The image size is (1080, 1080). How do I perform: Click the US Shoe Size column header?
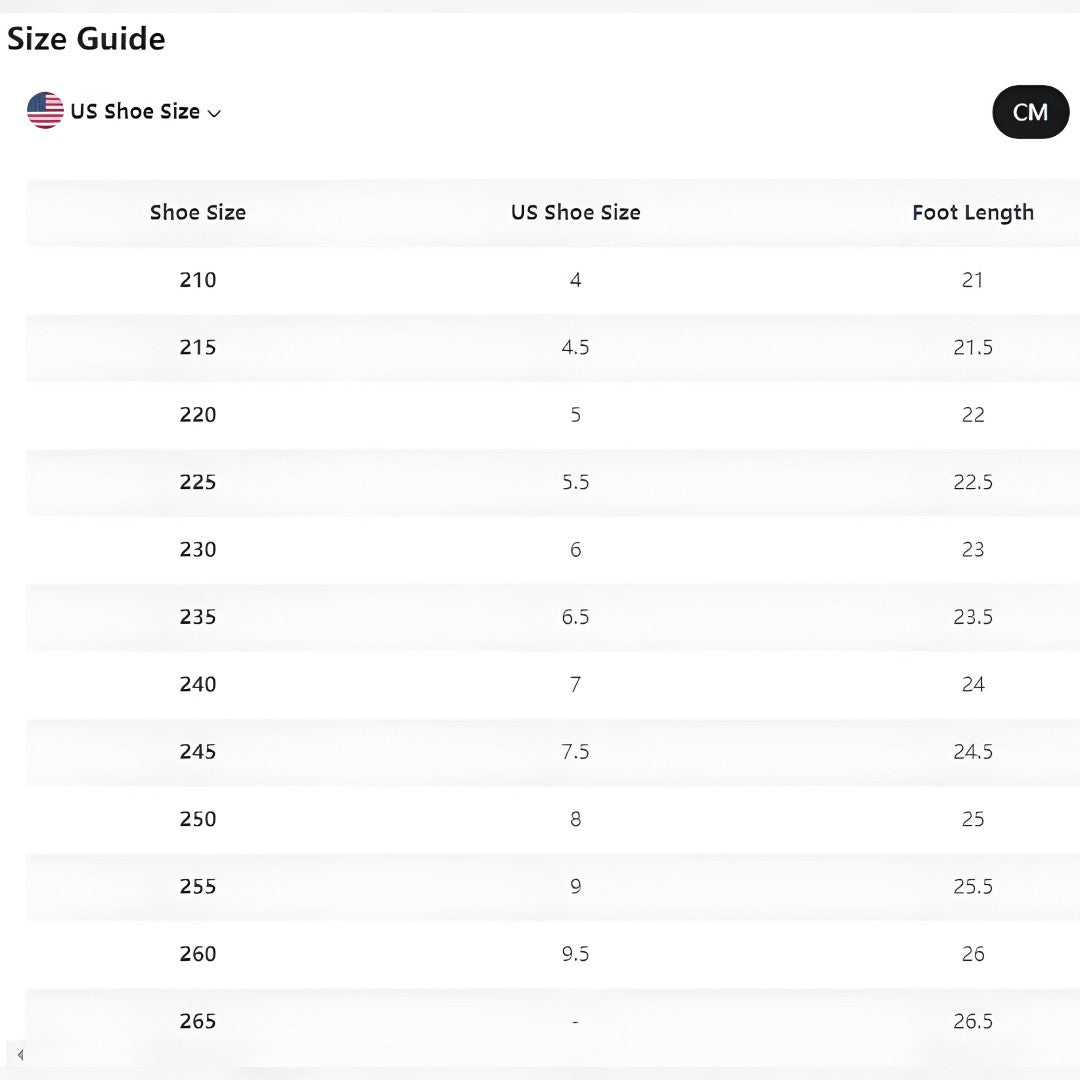(575, 213)
